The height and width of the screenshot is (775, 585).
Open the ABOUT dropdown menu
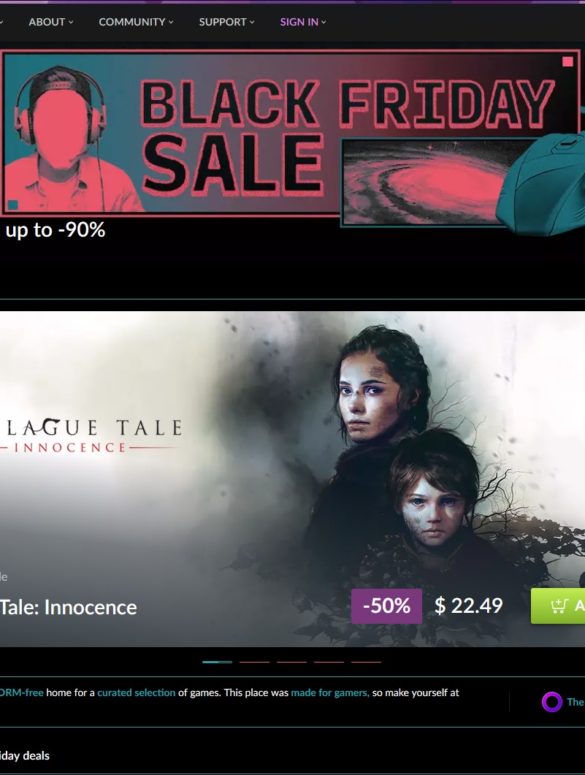pyautogui.click(x=51, y=22)
